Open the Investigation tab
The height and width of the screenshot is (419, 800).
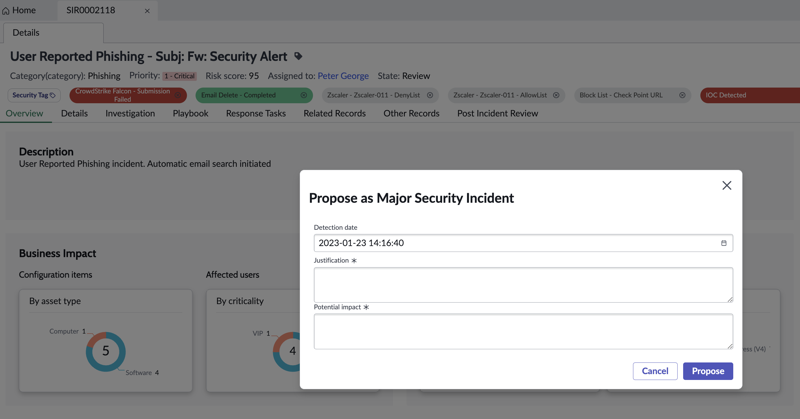click(x=130, y=113)
